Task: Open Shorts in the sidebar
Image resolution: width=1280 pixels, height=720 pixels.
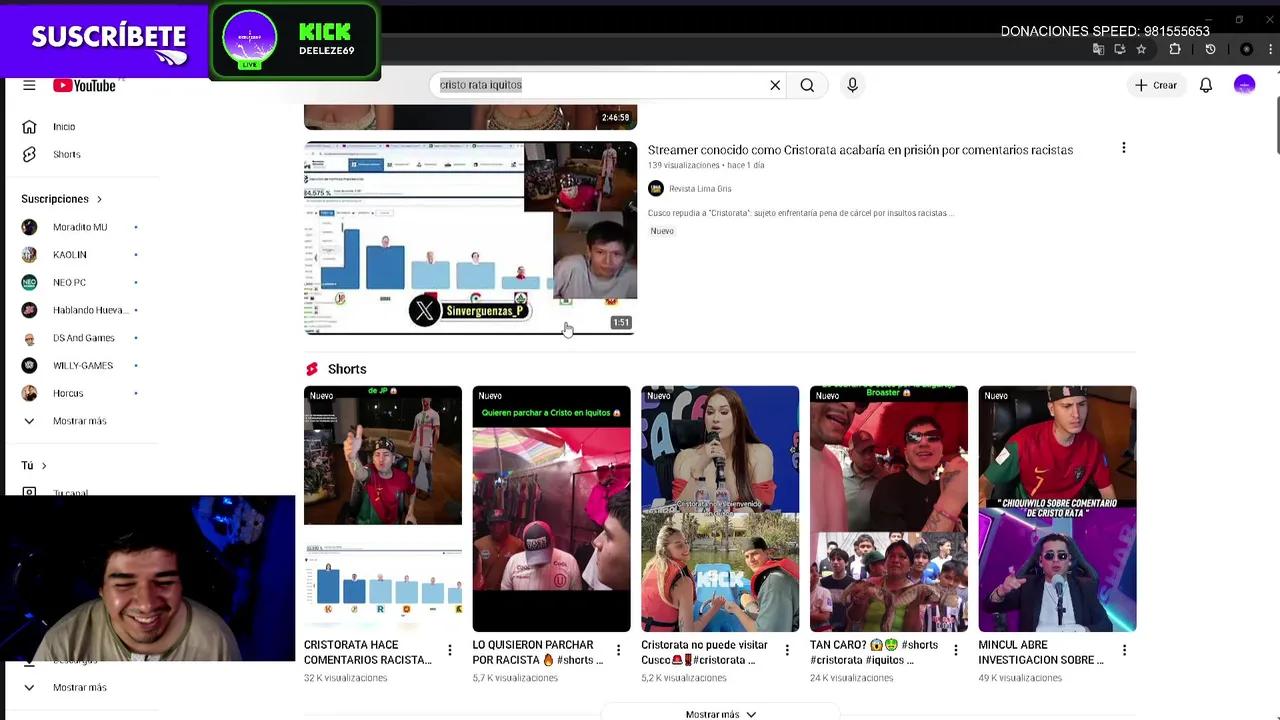Action: pos(66,154)
